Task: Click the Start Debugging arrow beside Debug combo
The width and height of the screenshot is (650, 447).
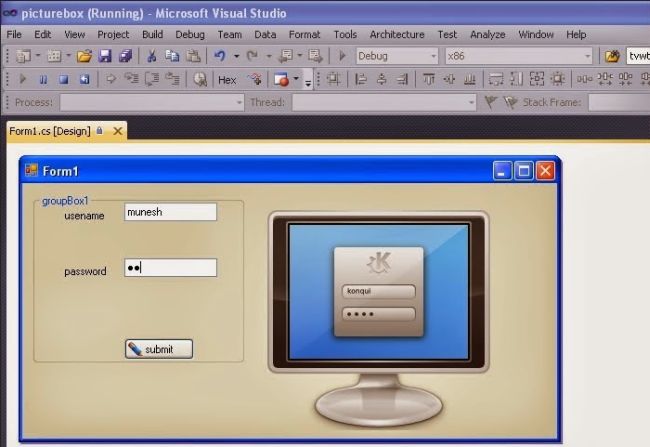Action: 342,56
